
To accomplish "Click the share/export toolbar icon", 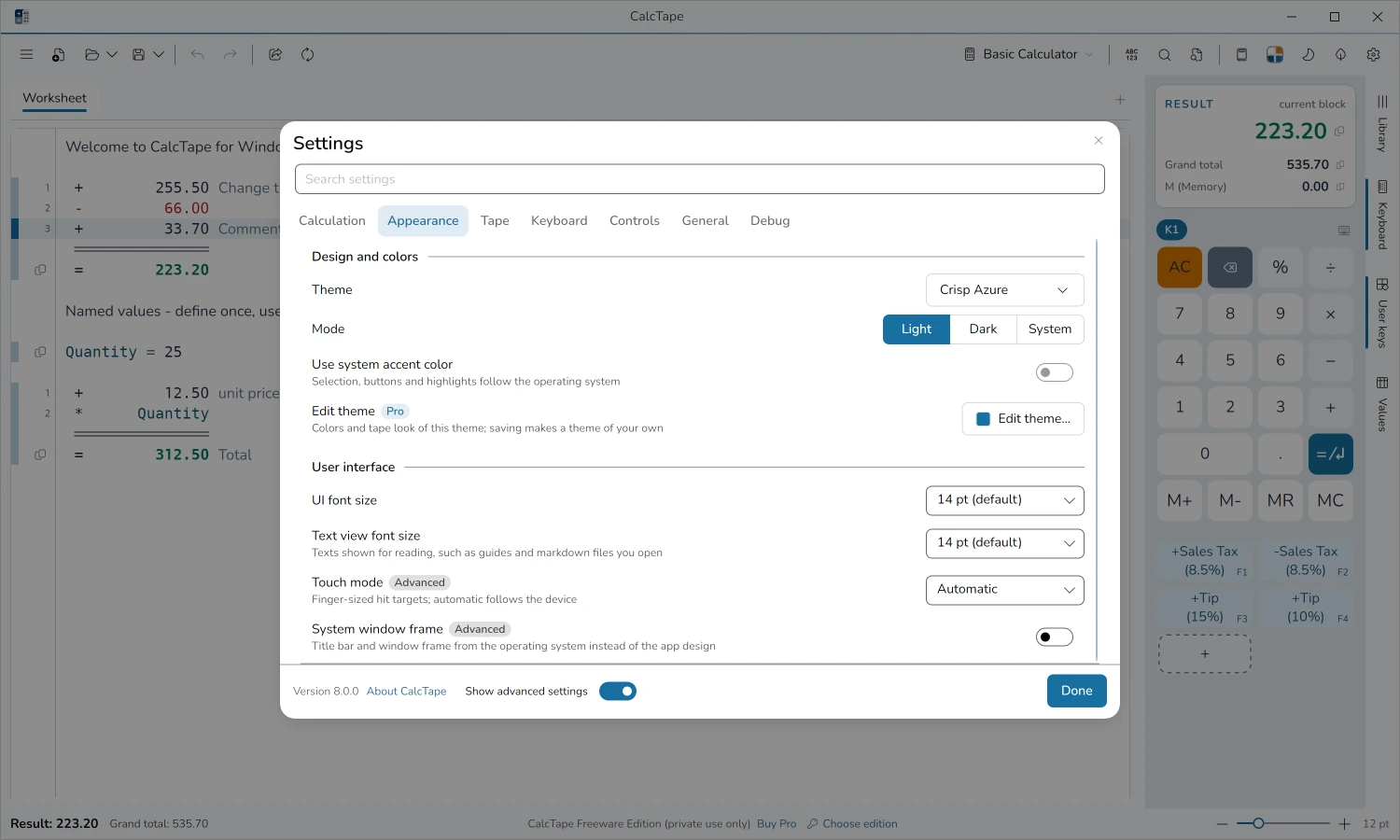I will coord(275,54).
